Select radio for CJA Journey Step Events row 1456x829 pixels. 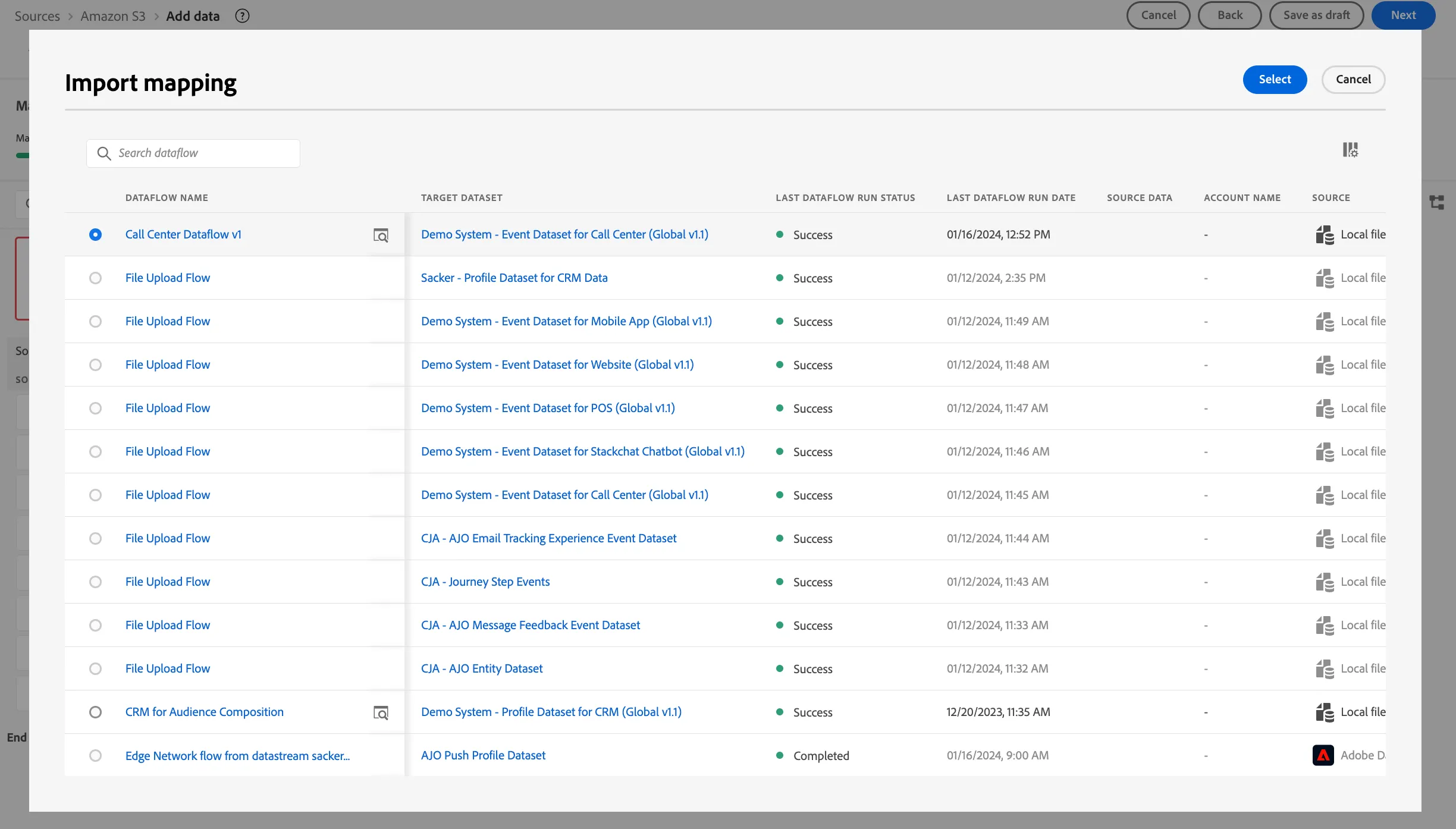(x=95, y=582)
